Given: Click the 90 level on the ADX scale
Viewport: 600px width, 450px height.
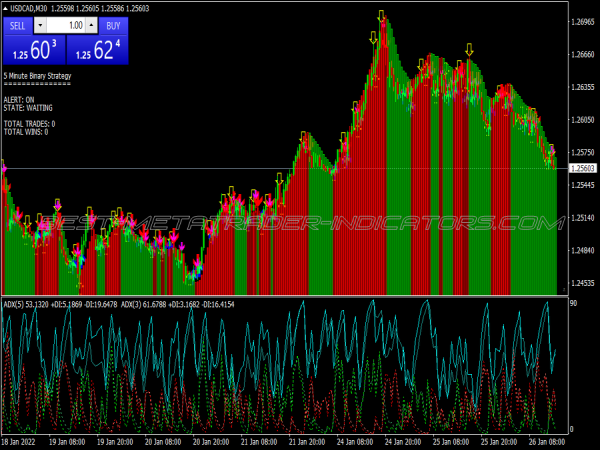Looking at the screenshot, I should 574,303.
